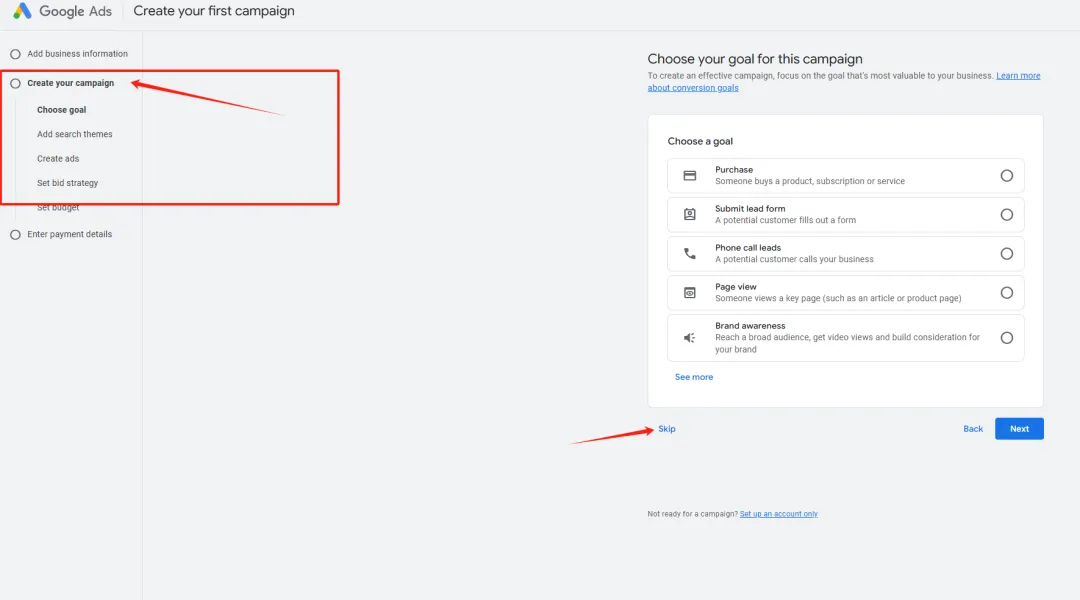Click the Brand awareness megaphone icon

point(689,338)
